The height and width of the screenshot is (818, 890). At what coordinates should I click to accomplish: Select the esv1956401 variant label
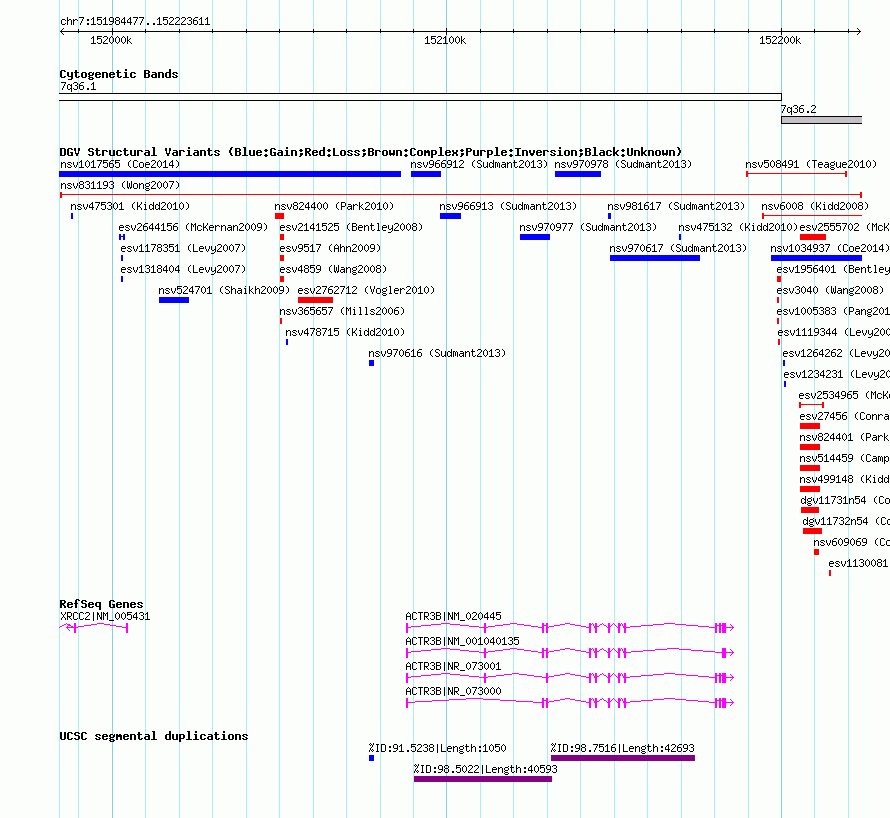pos(833,269)
